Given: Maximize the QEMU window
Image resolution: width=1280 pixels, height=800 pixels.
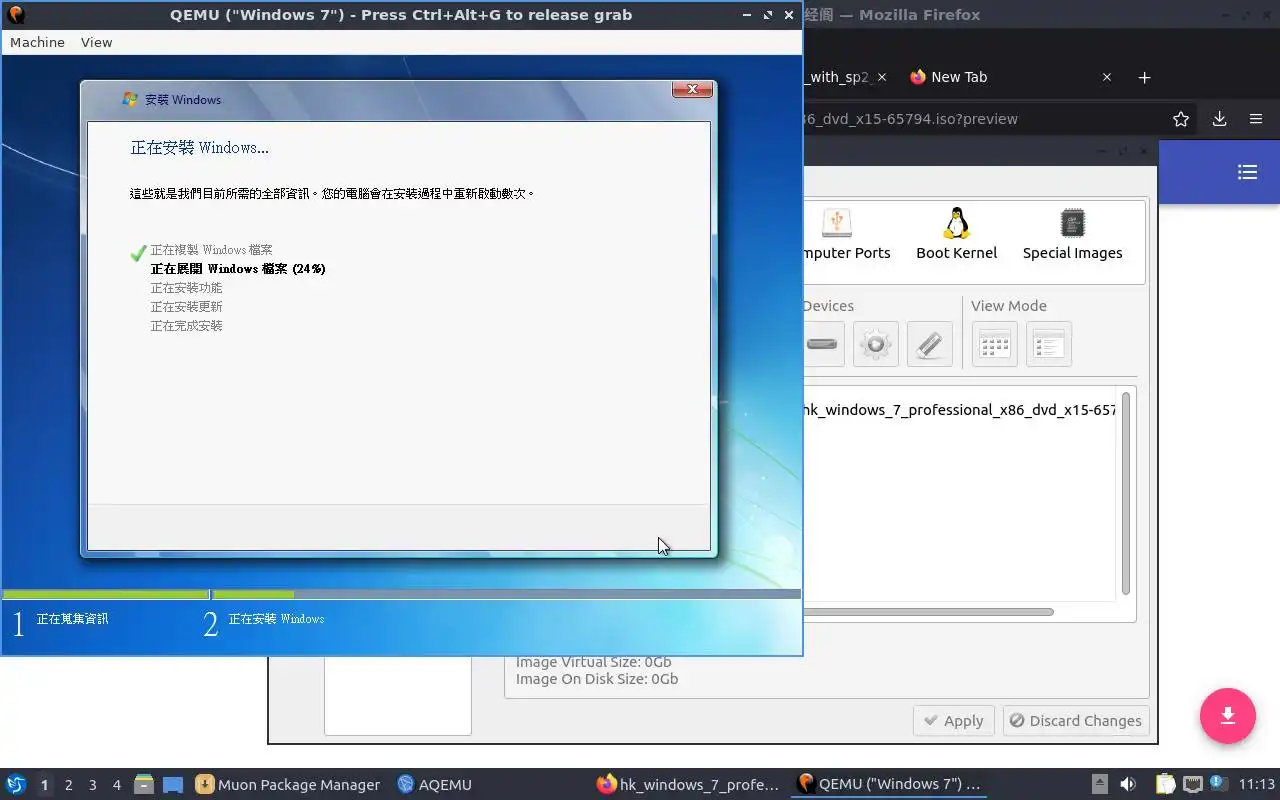Looking at the screenshot, I should (x=768, y=15).
